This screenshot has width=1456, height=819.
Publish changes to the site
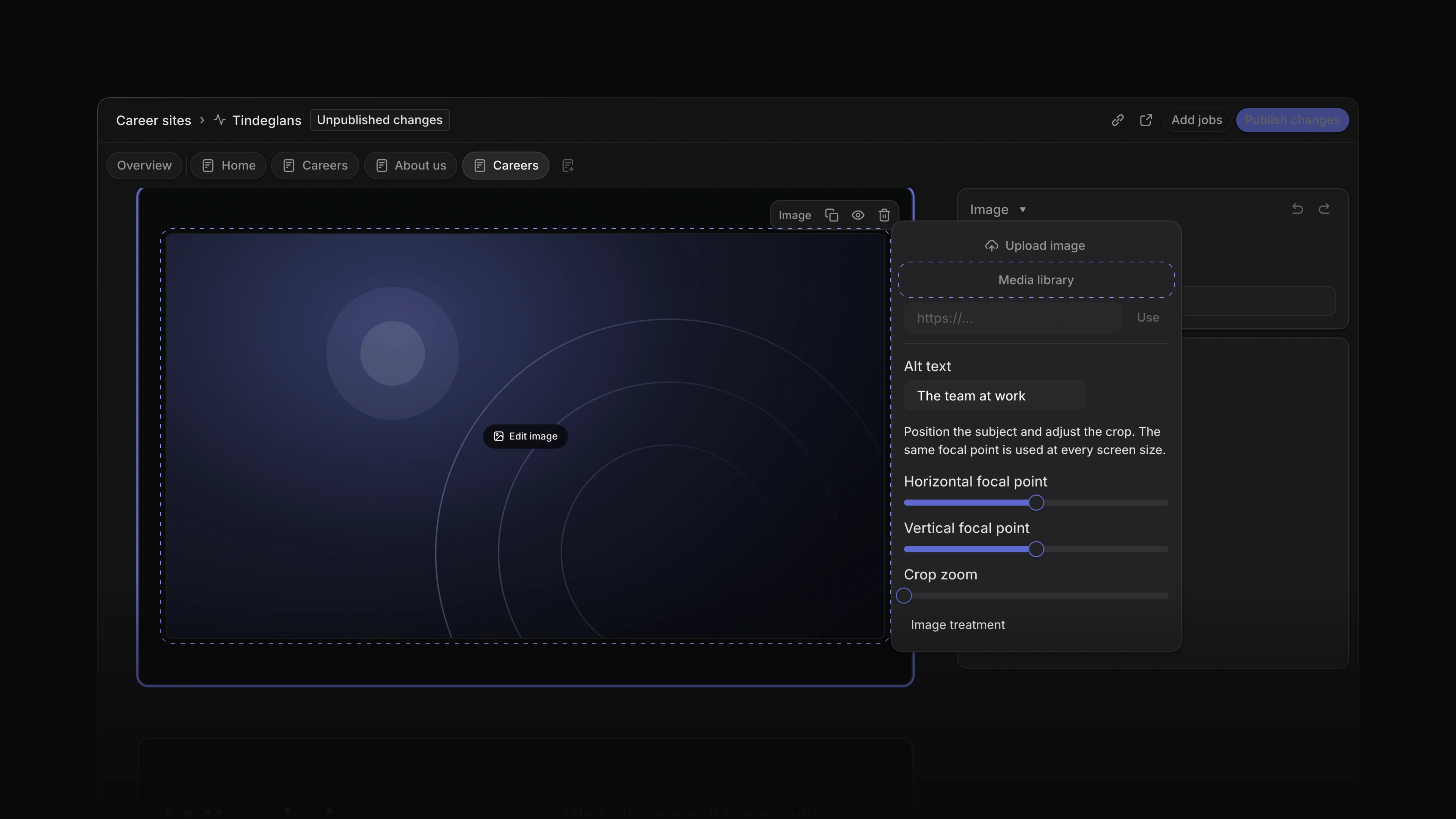(x=1292, y=120)
